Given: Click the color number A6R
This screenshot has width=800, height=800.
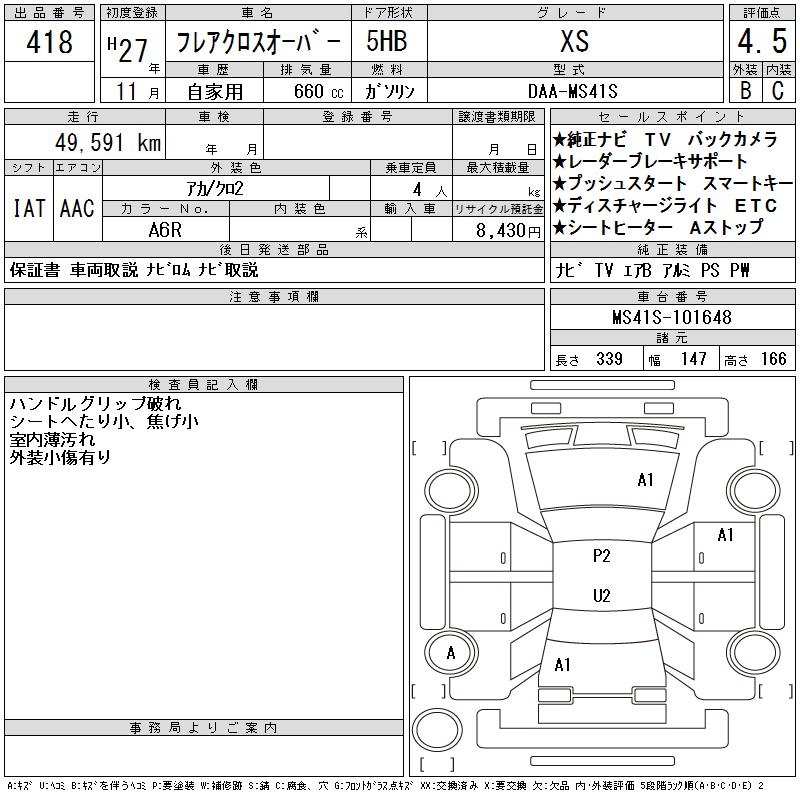Looking at the screenshot, I should 165,230.
